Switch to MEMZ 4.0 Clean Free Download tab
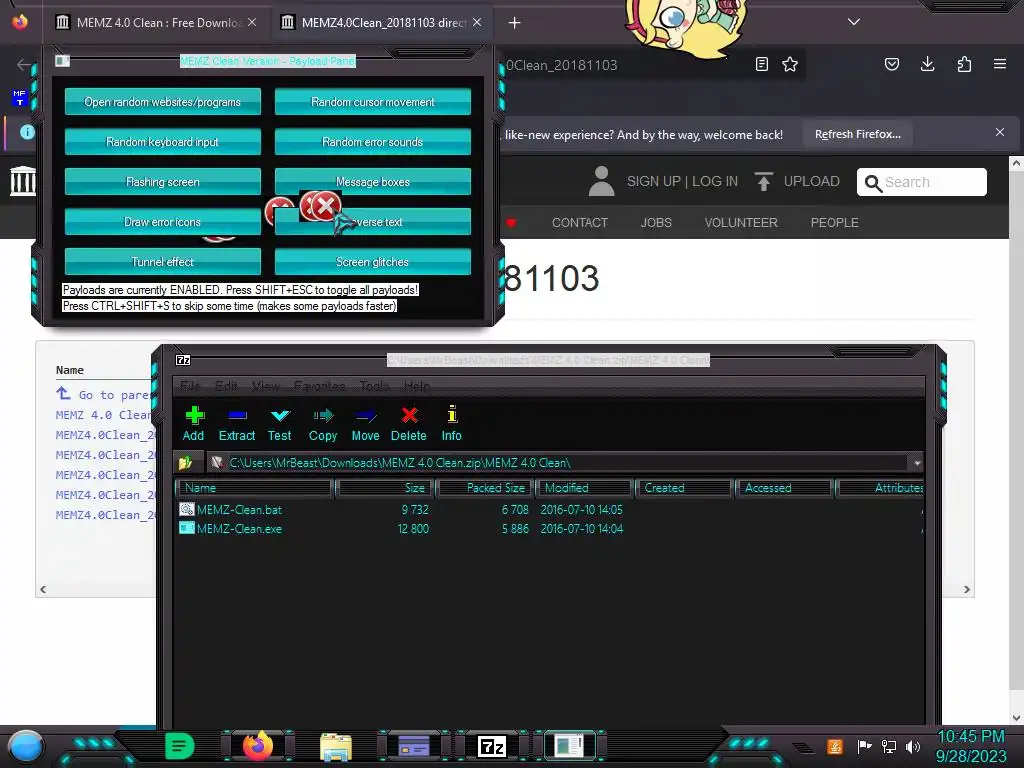 [x=157, y=23]
